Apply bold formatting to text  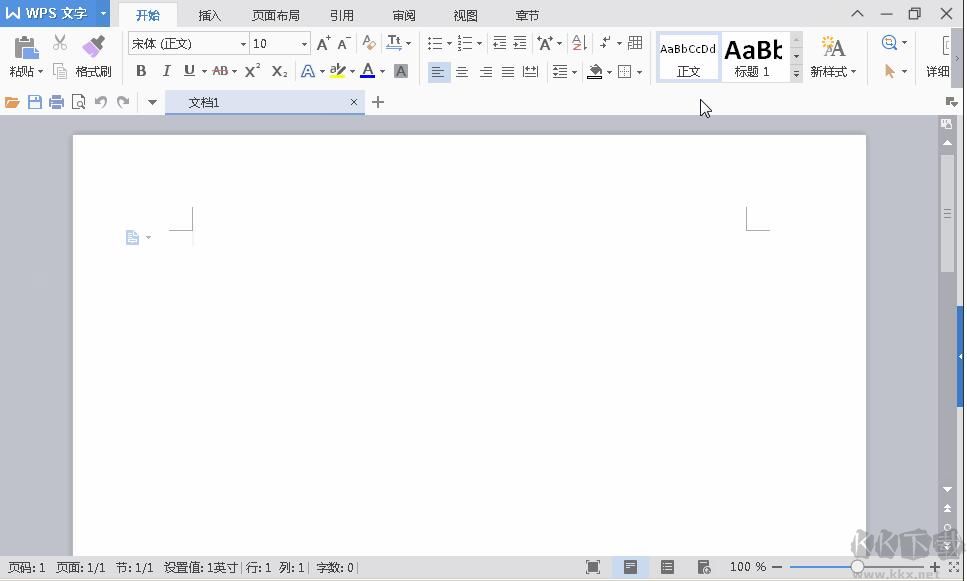(141, 71)
